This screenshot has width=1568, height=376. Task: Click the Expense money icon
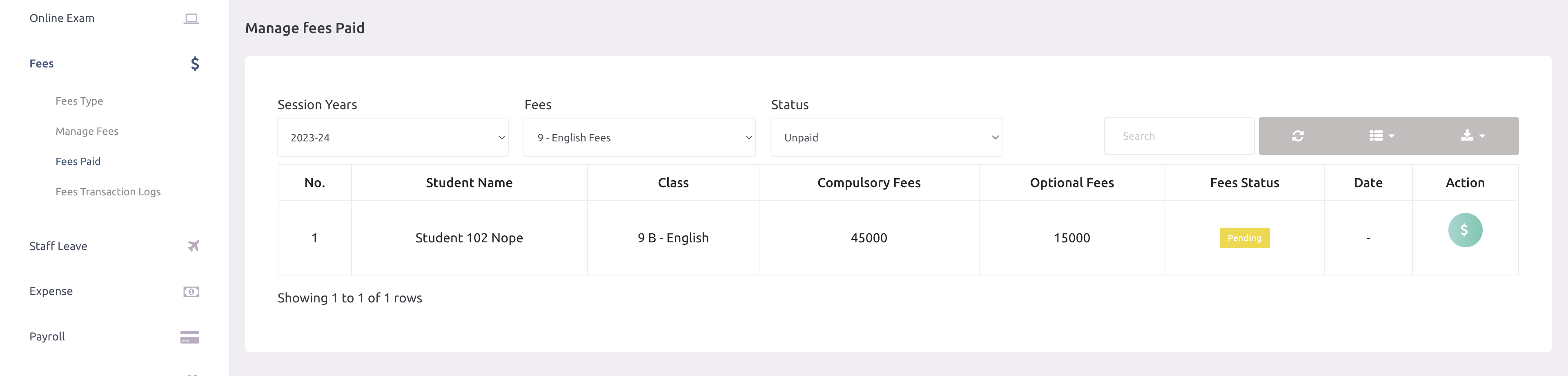[x=191, y=291]
